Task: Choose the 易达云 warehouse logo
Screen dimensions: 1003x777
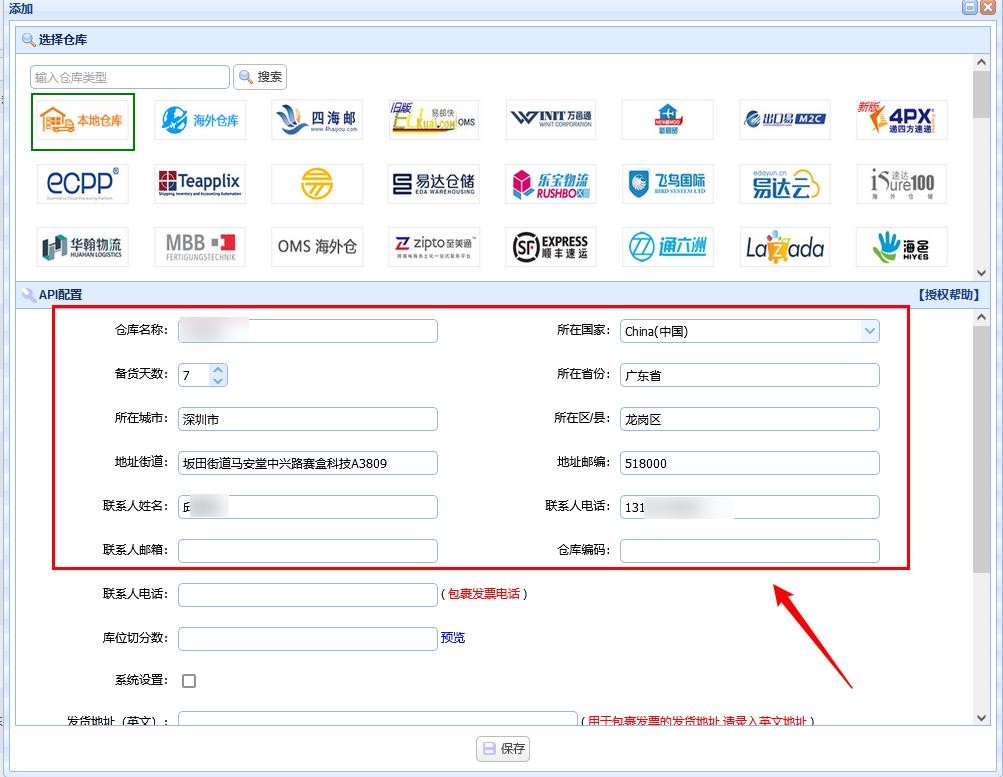Action: click(785, 184)
